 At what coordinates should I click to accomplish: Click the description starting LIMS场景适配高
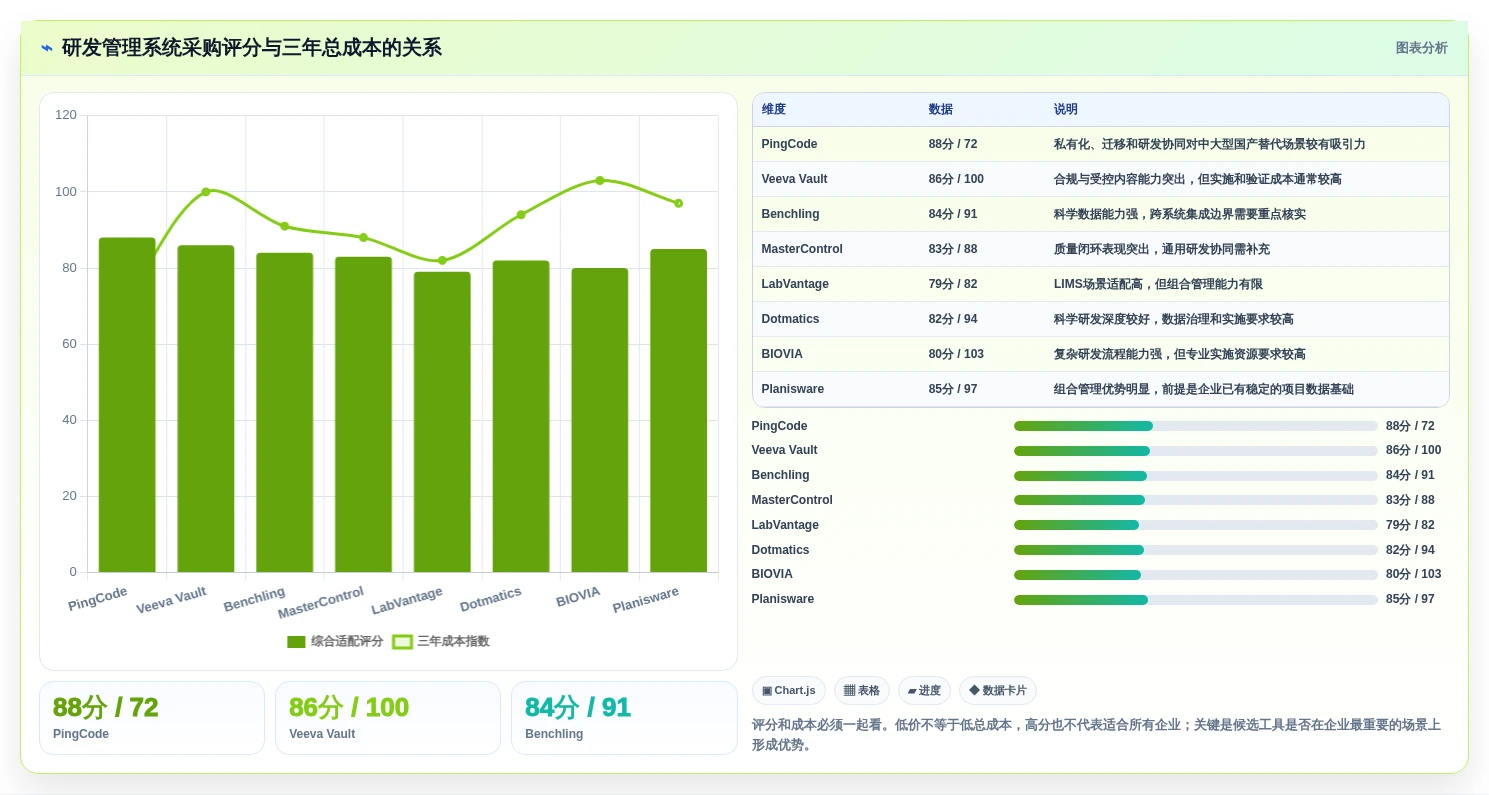pos(1158,284)
